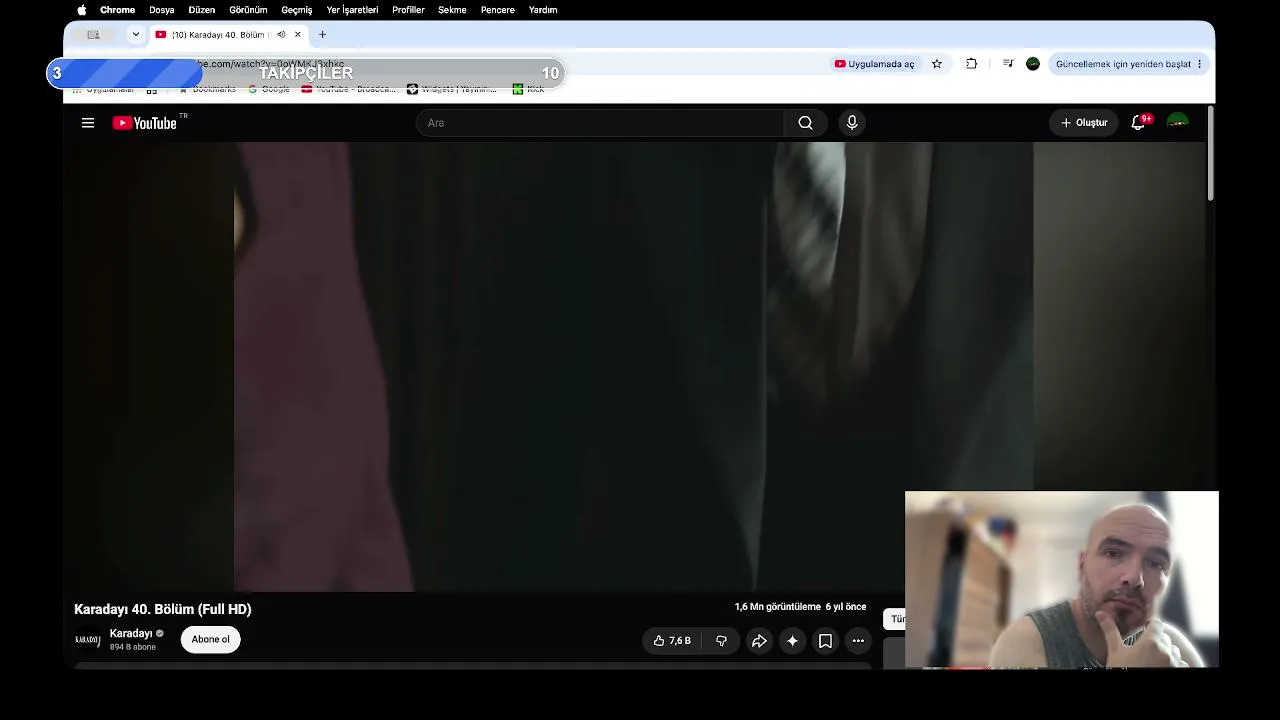The width and height of the screenshot is (1280, 720).
Task: Close the Karadayı 40. Bölüm tab
Action: tap(297, 35)
